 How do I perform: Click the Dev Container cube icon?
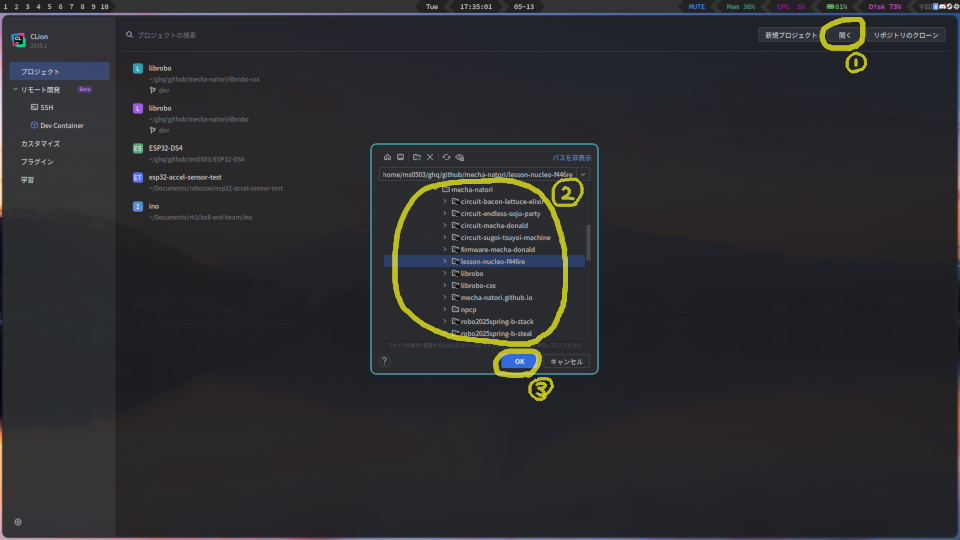point(34,126)
